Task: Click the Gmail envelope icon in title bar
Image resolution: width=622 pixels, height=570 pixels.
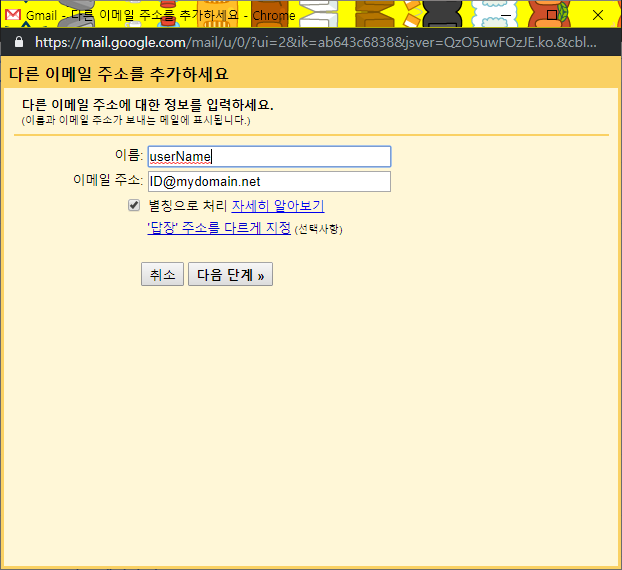Action: 13,15
